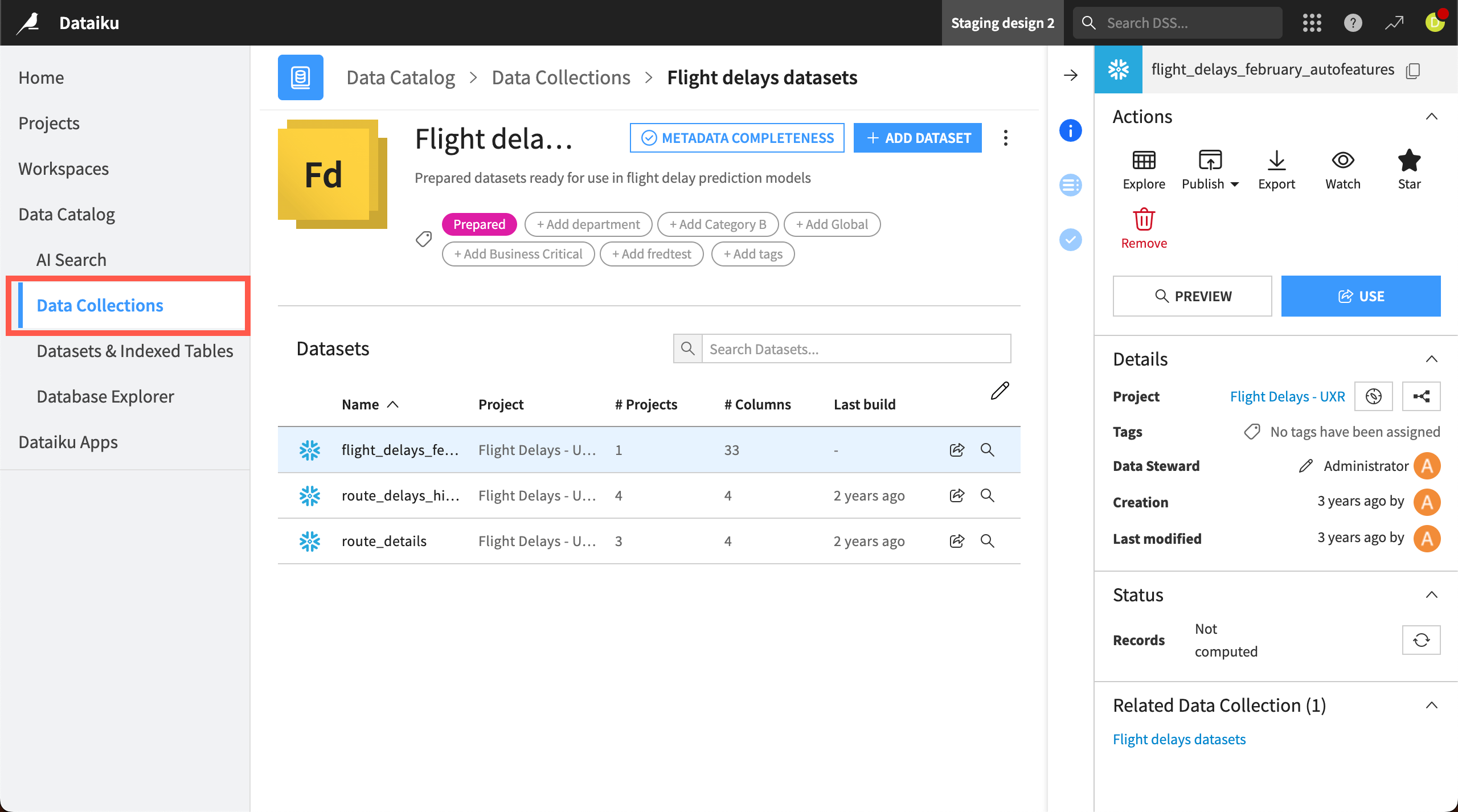
Task: Toggle the info panel tab
Action: (x=1071, y=130)
